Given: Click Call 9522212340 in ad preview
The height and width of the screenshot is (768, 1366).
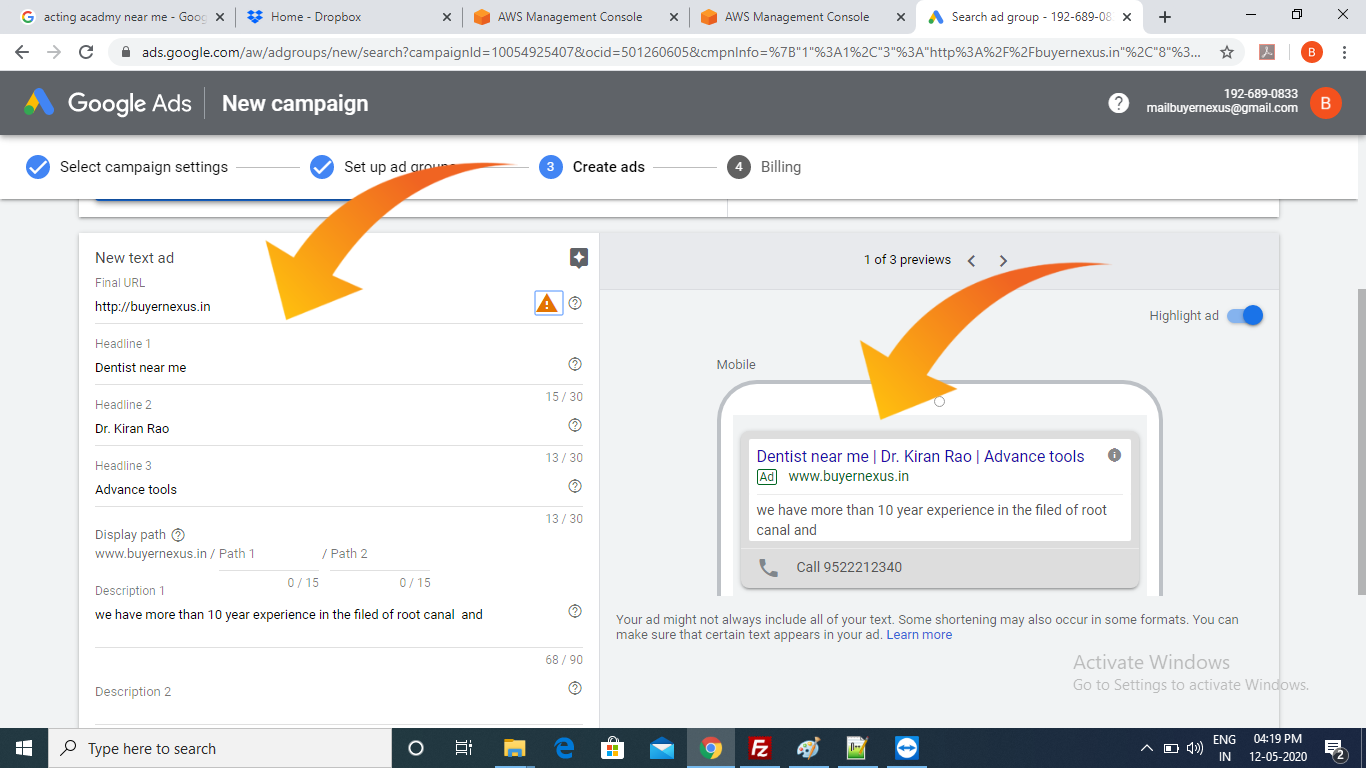Looking at the screenshot, I should click(849, 567).
